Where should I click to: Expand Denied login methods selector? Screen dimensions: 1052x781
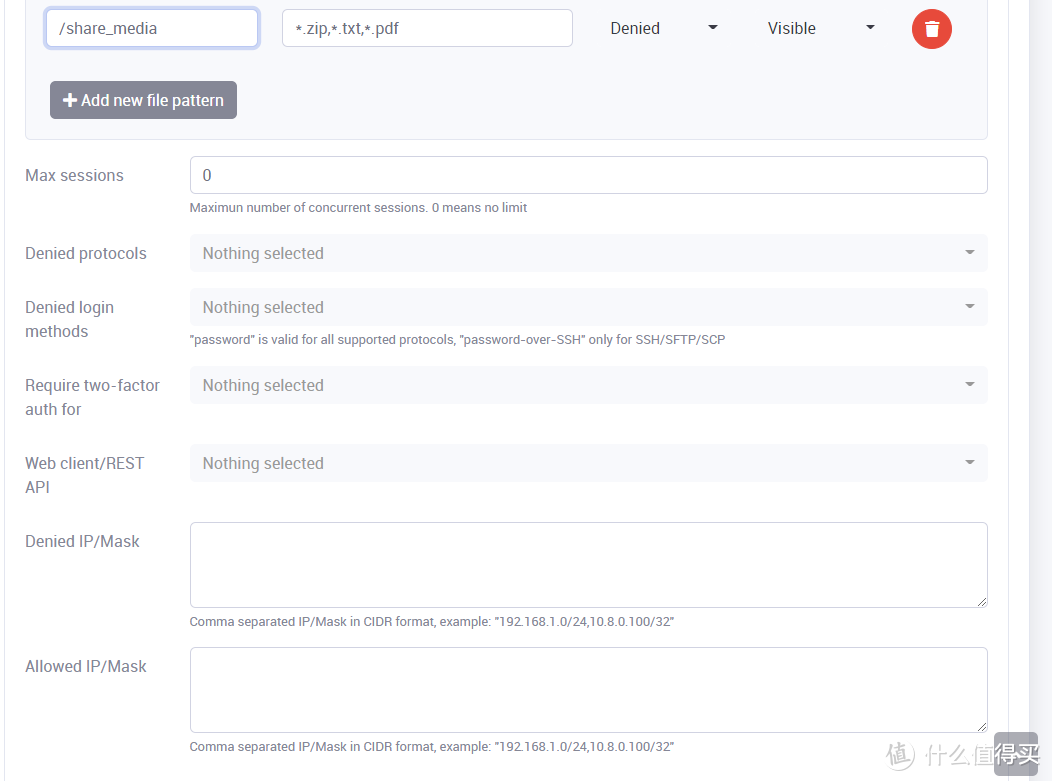[x=588, y=307]
